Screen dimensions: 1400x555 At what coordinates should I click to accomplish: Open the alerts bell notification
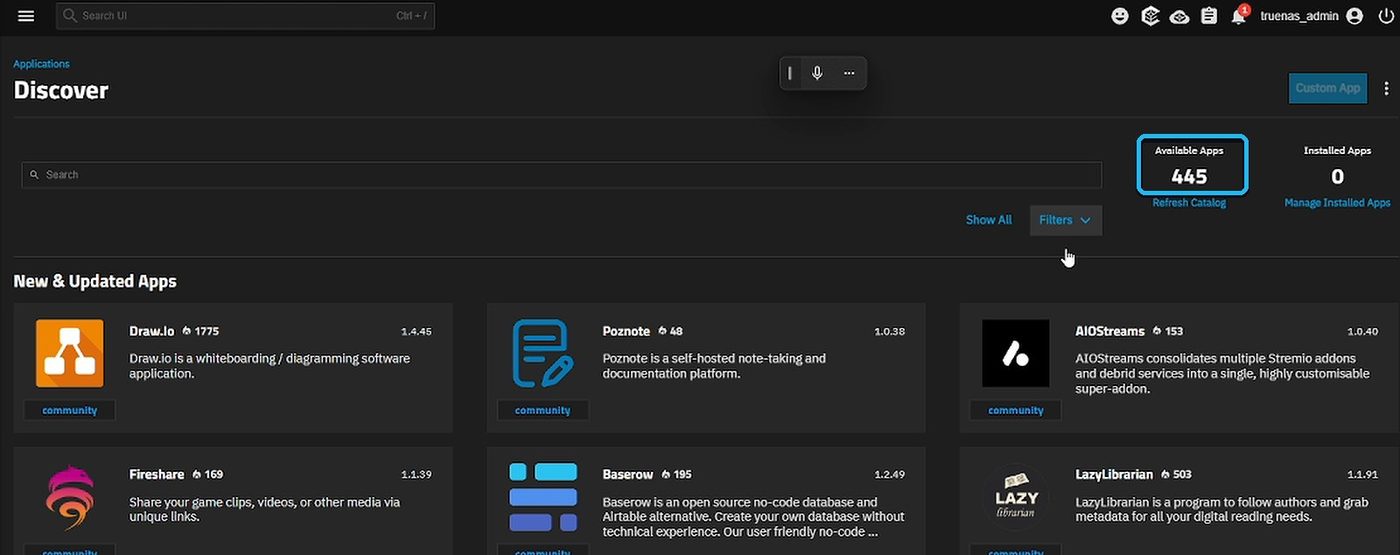point(1239,16)
